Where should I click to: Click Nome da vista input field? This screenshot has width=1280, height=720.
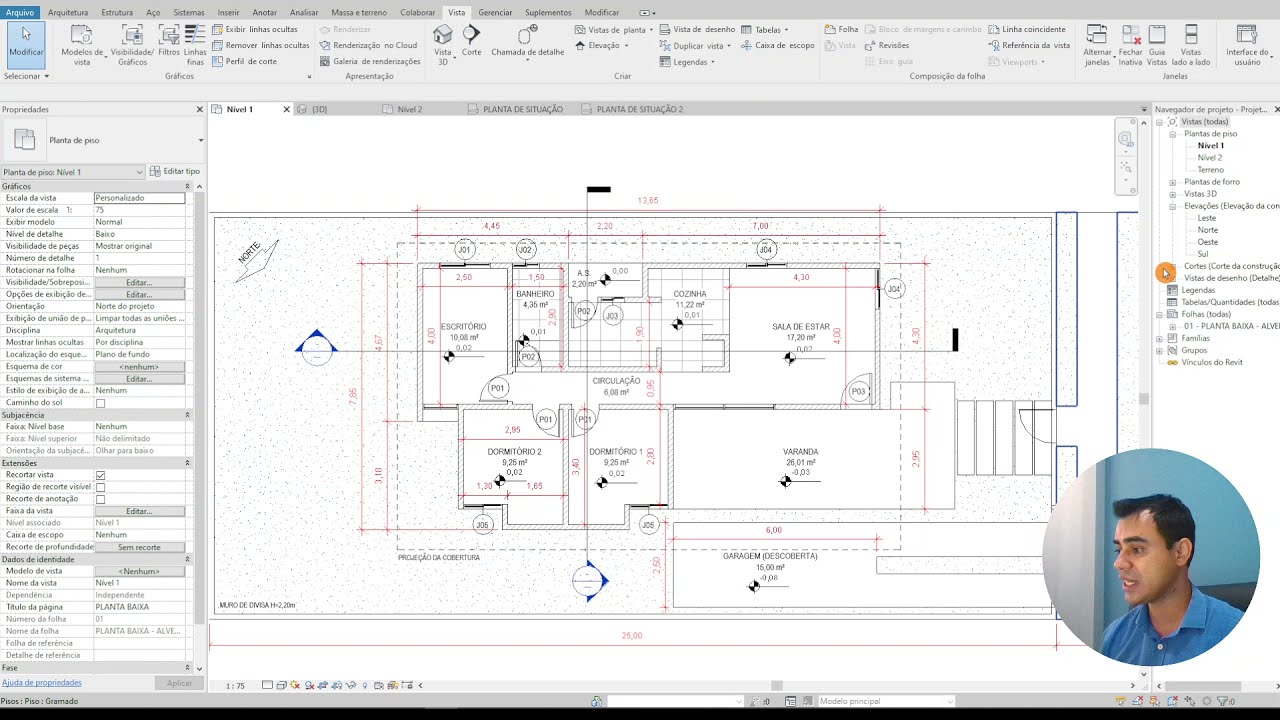point(139,583)
